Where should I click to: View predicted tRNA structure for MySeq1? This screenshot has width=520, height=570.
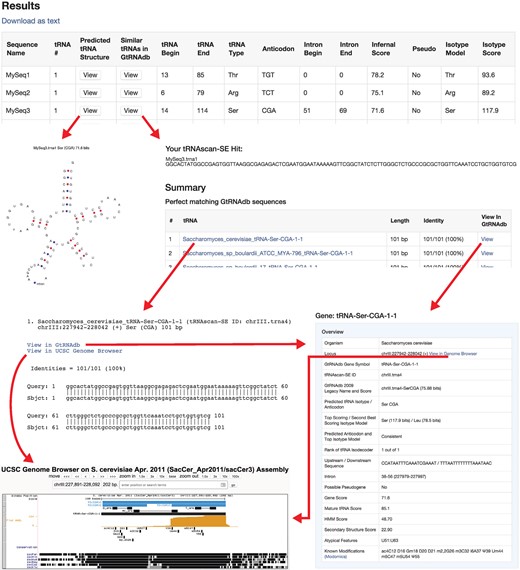(x=90, y=75)
